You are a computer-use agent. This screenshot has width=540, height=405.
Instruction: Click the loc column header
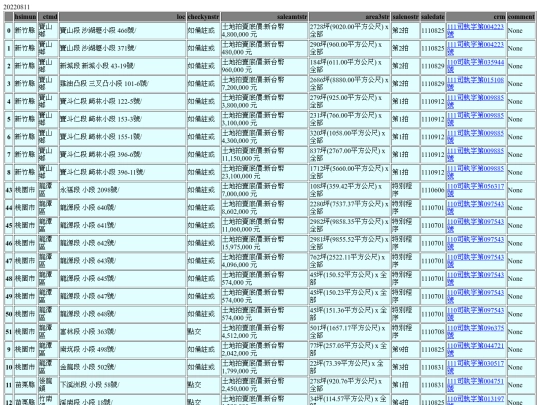click(123, 17)
